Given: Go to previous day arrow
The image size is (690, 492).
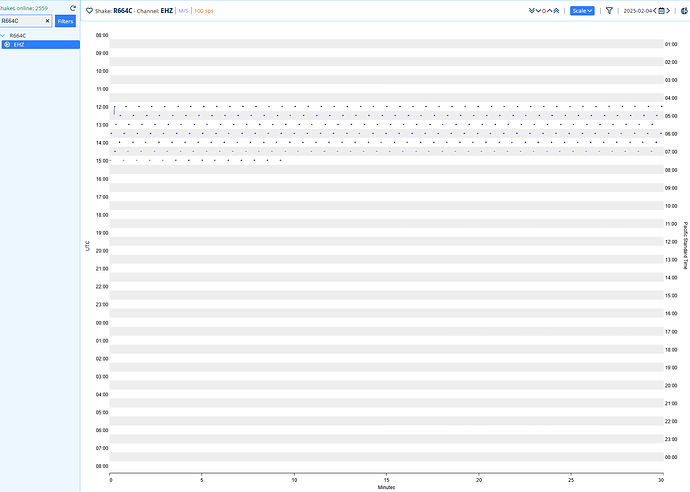Looking at the screenshot, I should click(x=655, y=11).
